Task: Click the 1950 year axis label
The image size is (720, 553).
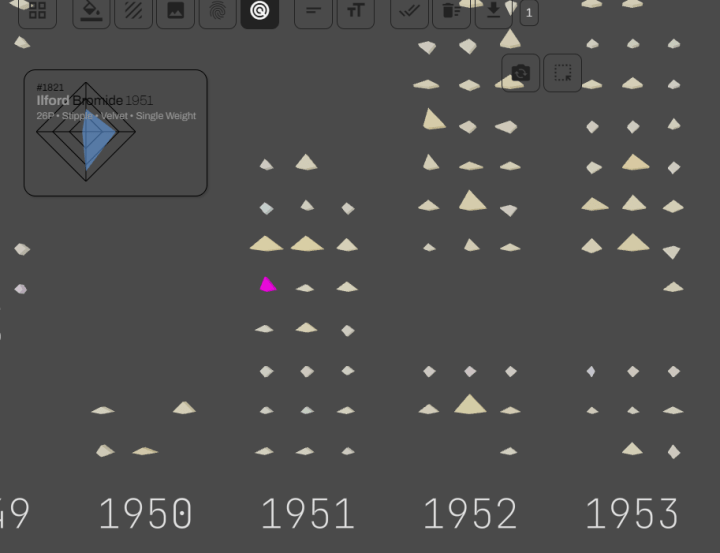Action: pyautogui.click(x=146, y=514)
